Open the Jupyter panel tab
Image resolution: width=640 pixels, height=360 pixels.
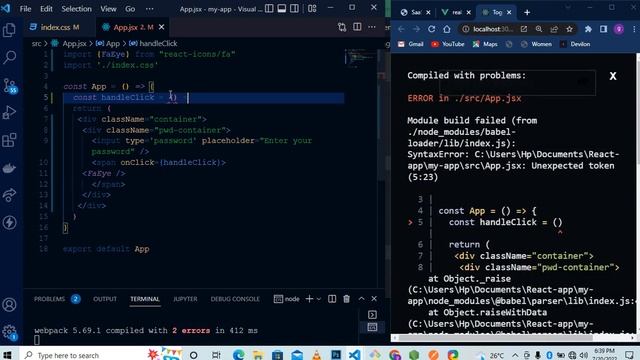185,299
